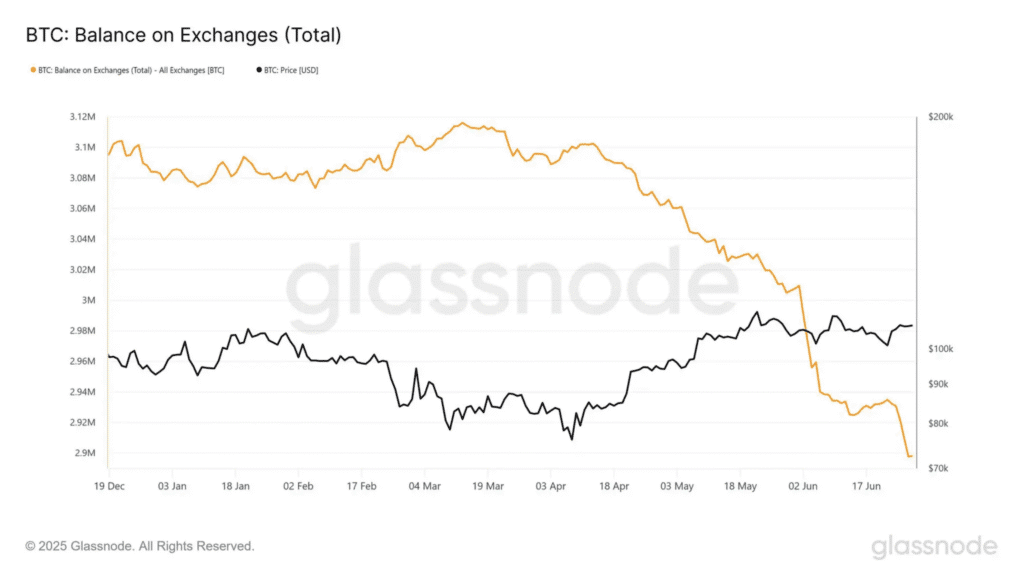Image resolution: width=1024 pixels, height=576 pixels.
Task: Click the glassnode watermark in chart center
Action: coord(512,285)
